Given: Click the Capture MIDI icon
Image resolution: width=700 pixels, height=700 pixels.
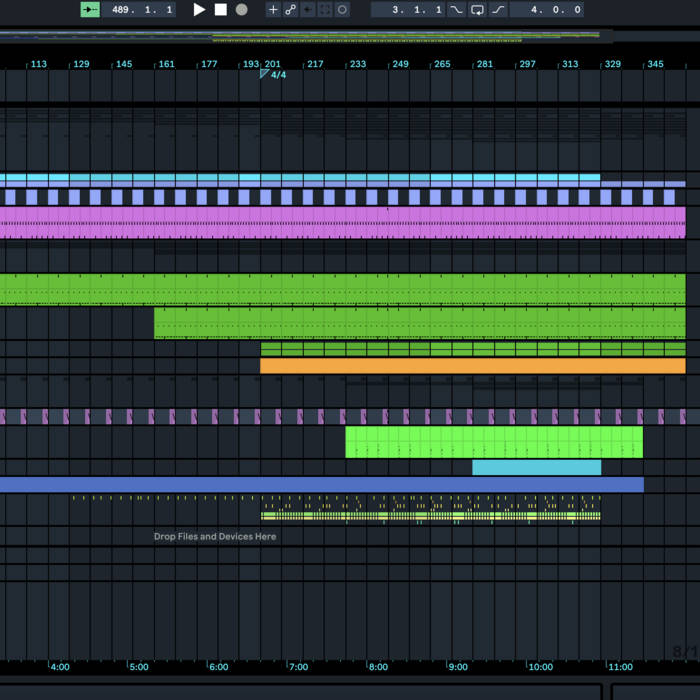Looking at the screenshot, I should point(324,10).
